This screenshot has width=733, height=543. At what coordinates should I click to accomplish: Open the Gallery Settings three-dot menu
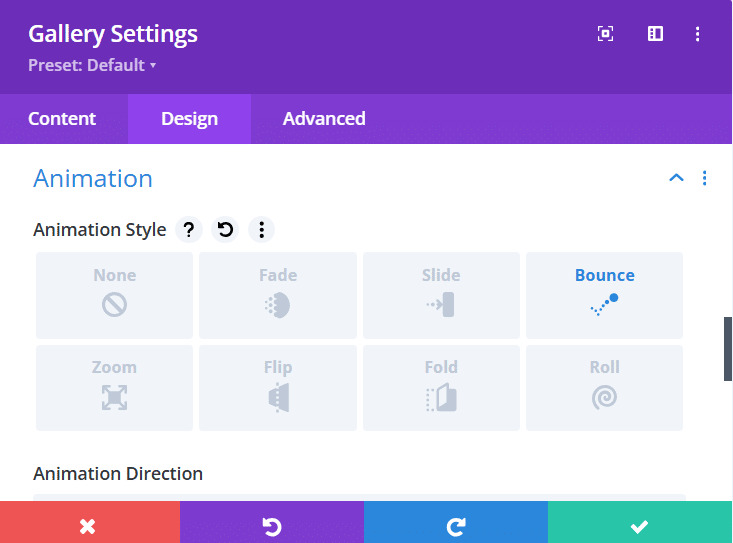(x=698, y=34)
